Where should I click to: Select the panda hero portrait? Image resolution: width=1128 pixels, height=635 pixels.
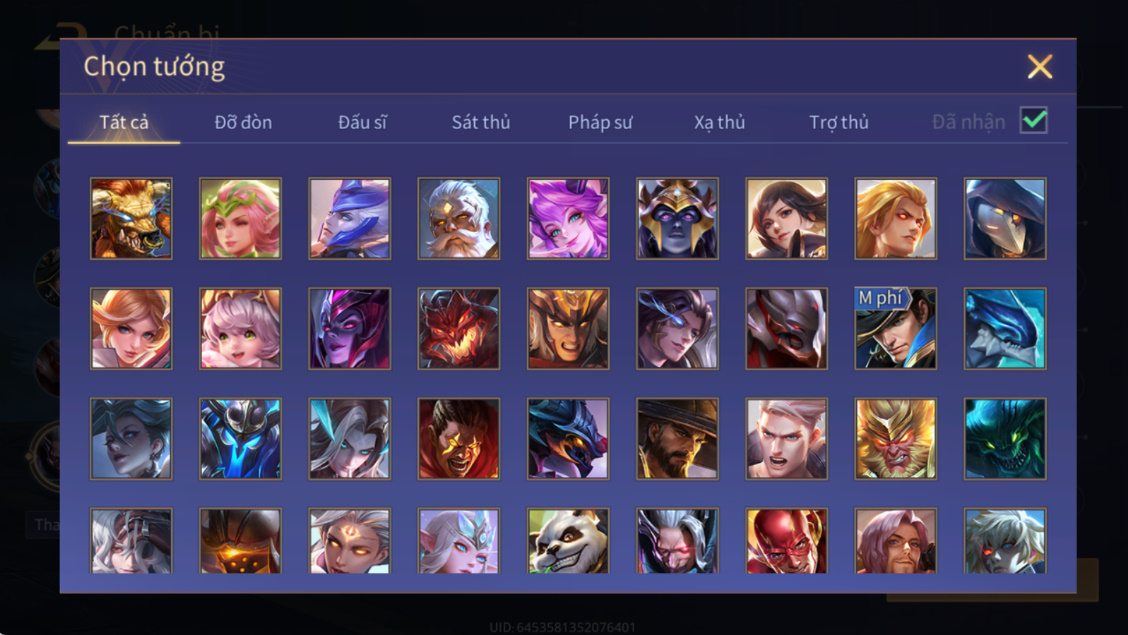pos(568,541)
